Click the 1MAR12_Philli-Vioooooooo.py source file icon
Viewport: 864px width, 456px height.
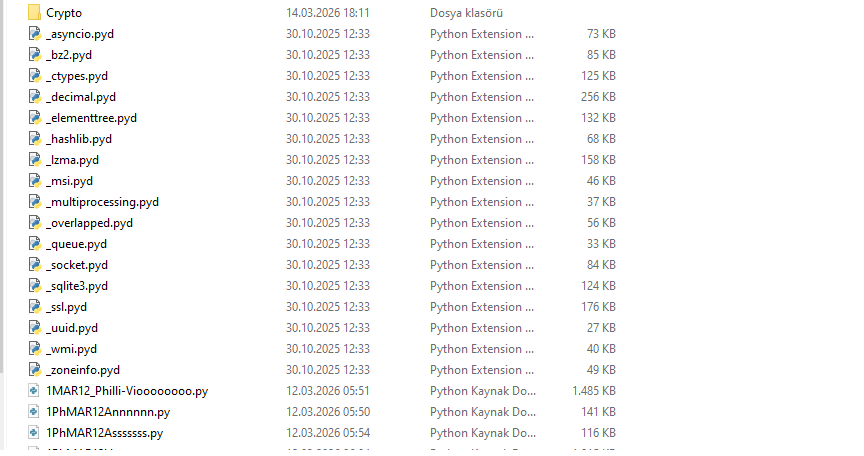pos(35,391)
